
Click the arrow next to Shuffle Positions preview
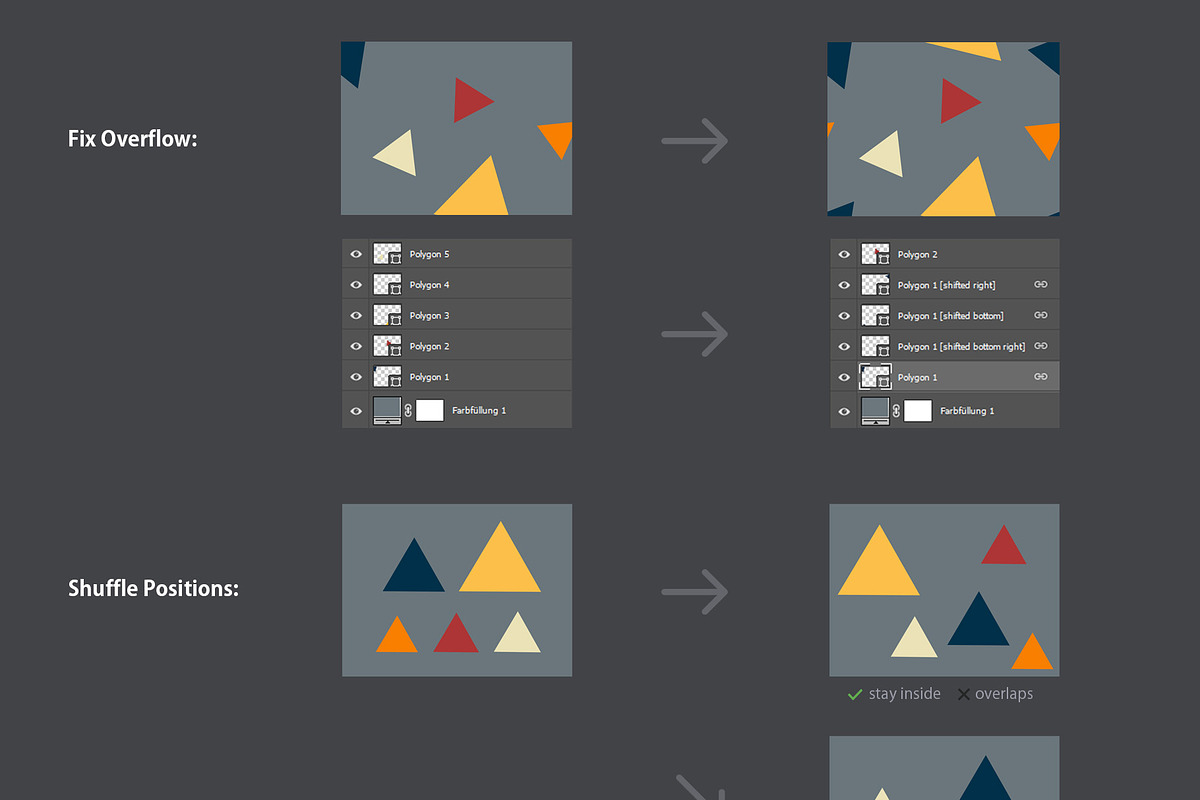point(695,591)
